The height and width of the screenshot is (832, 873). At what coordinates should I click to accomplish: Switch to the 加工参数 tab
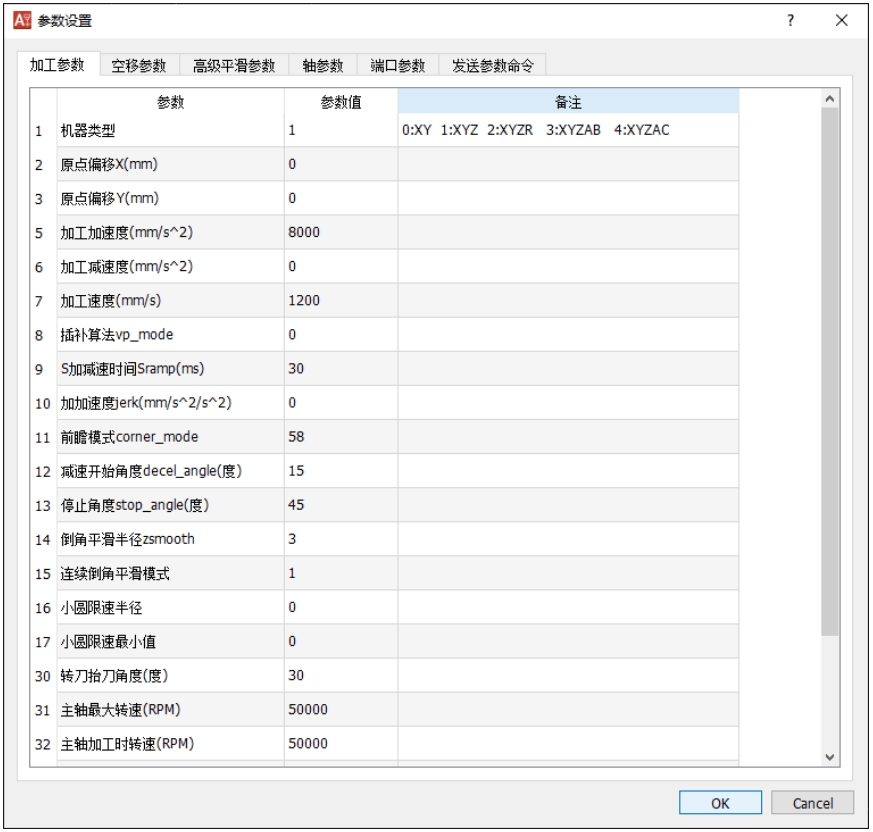[x=57, y=65]
